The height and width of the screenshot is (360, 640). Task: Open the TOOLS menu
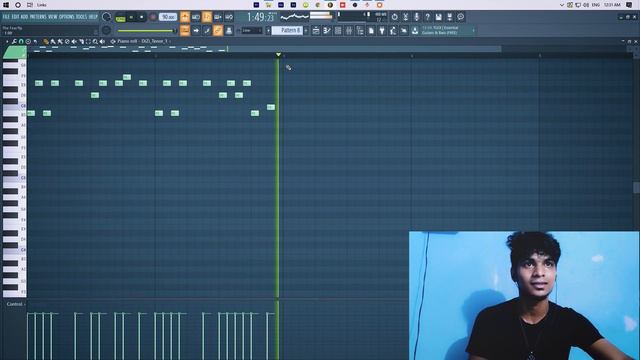point(81,17)
